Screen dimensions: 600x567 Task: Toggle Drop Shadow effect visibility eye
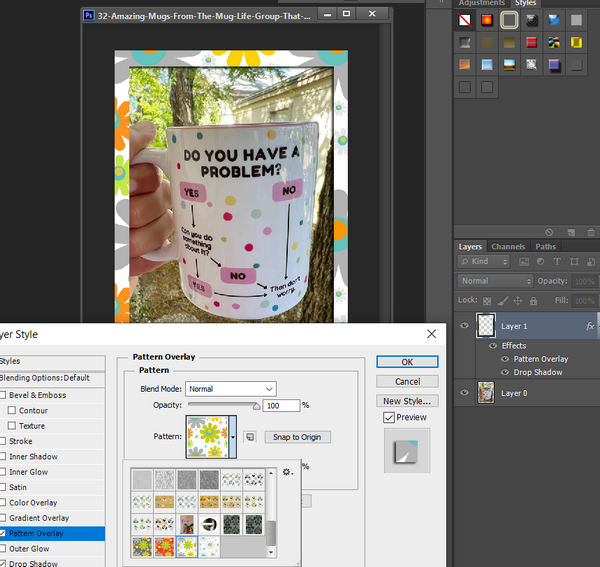coord(505,372)
